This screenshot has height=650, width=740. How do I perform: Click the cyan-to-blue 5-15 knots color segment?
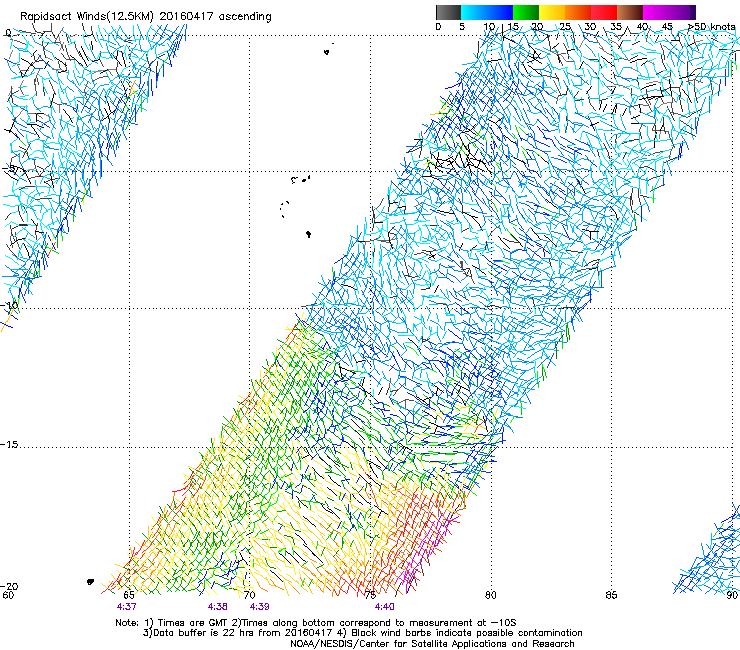(487, 12)
